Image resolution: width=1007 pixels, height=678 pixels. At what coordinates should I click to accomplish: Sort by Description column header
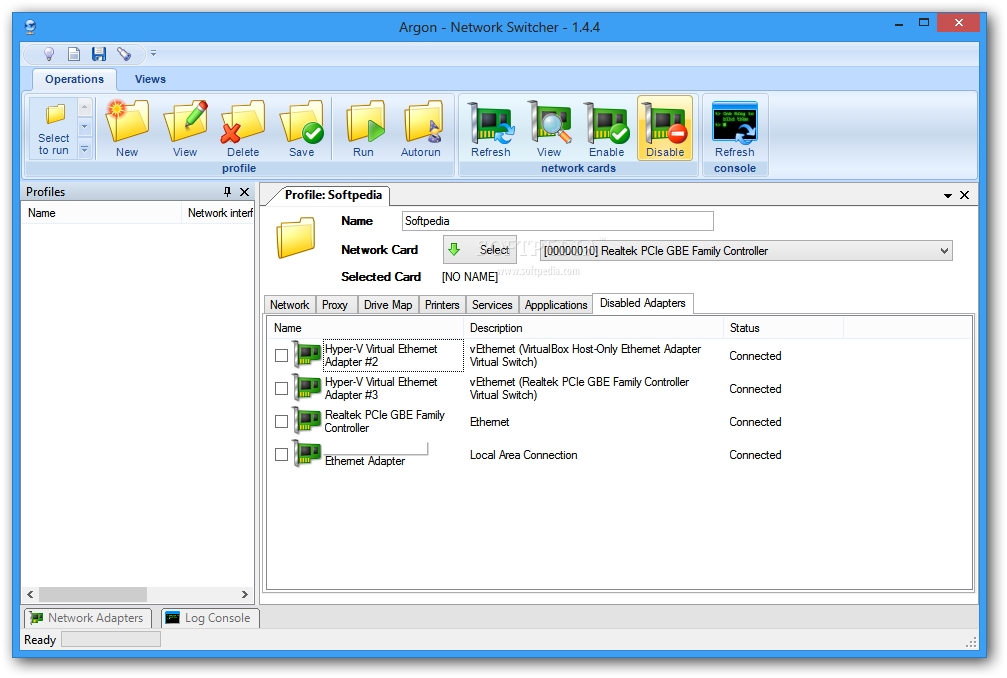(593, 328)
